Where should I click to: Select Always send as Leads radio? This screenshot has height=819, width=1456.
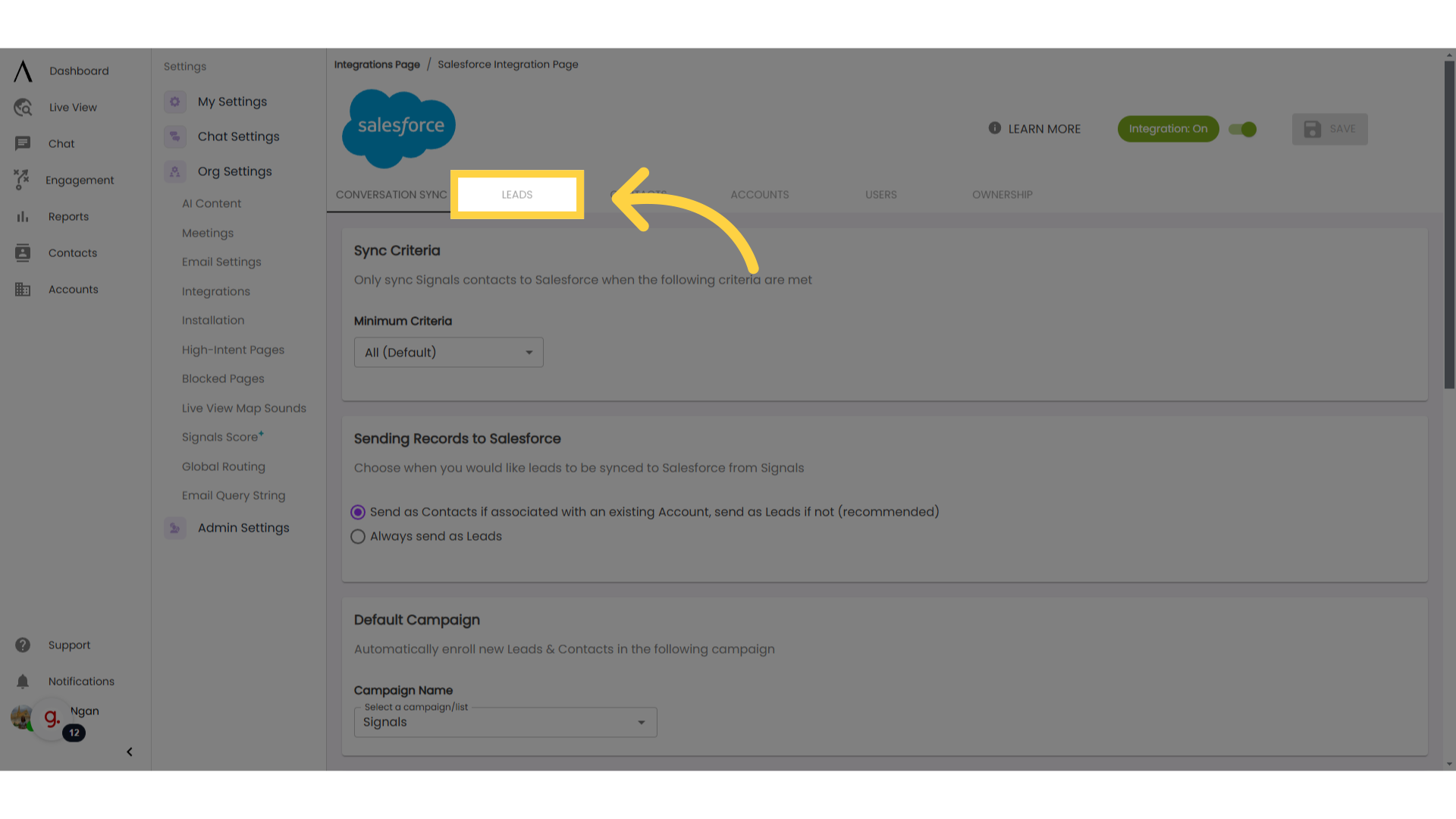click(358, 537)
